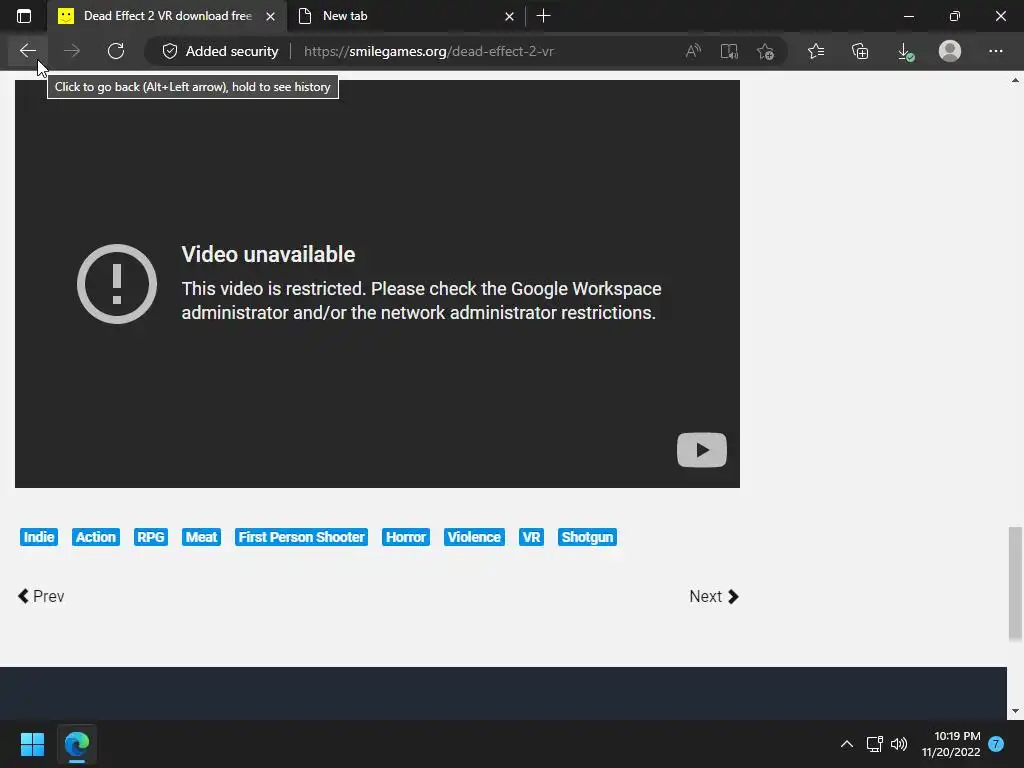Reload the page with the refresh icon
This screenshot has width=1024, height=768.
[116, 51]
